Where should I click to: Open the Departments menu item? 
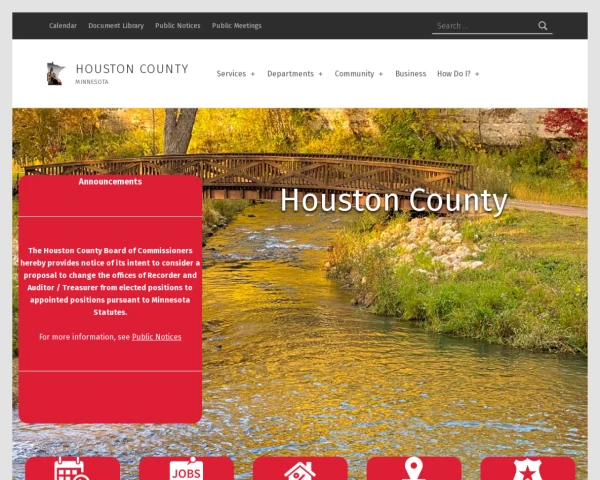(x=290, y=73)
